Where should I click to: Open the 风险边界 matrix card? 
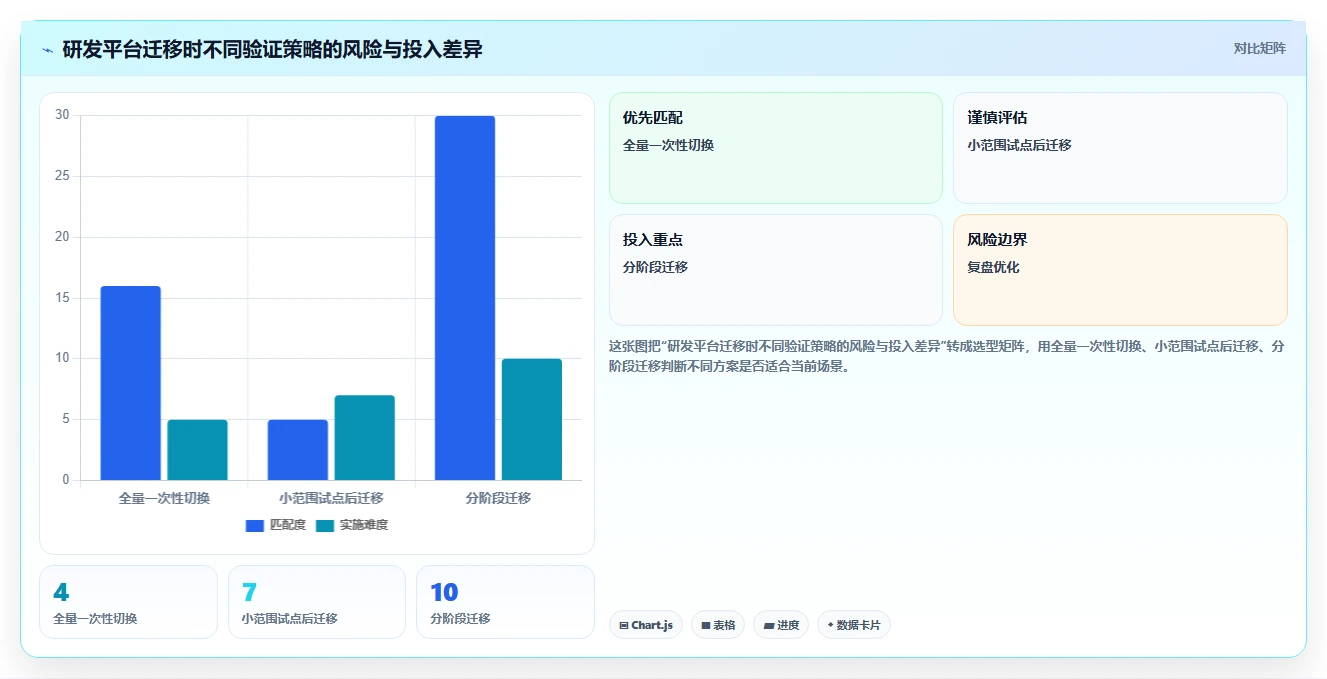point(1120,270)
